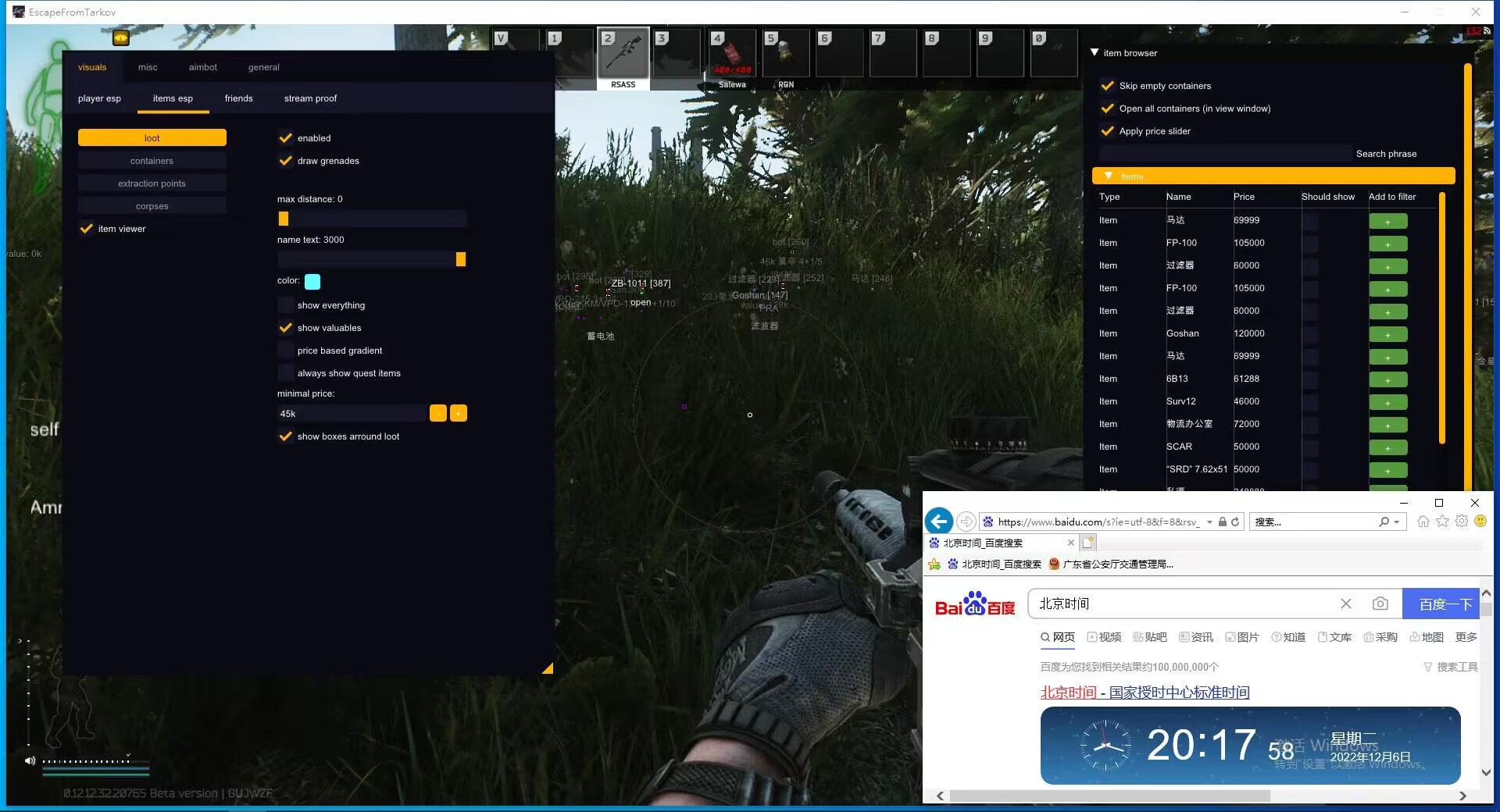The image size is (1500, 812).
Task: Enable the show everything checkbox
Action: pyautogui.click(x=286, y=305)
